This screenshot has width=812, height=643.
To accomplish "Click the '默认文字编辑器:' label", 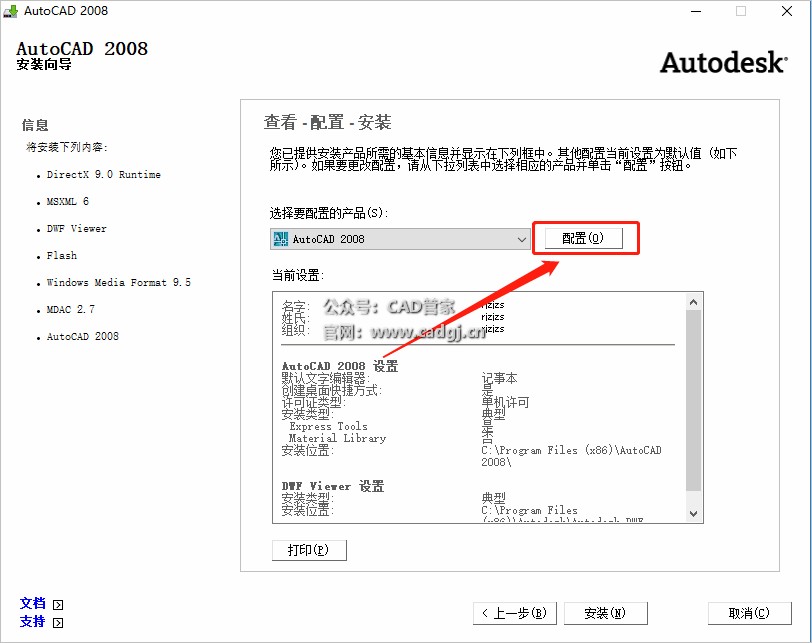I will [x=326, y=378].
